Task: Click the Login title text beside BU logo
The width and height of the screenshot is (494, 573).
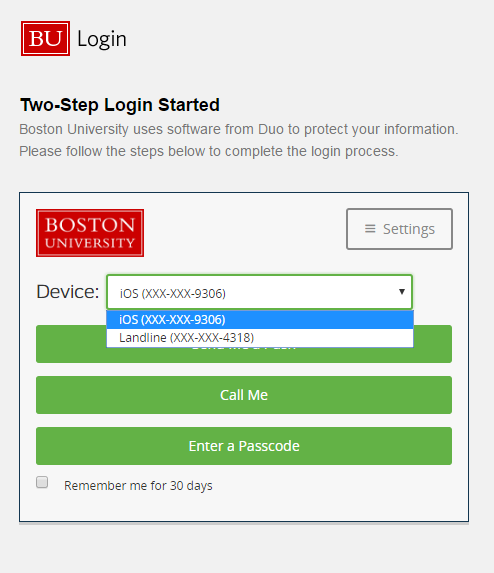Action: pyautogui.click(x=102, y=39)
